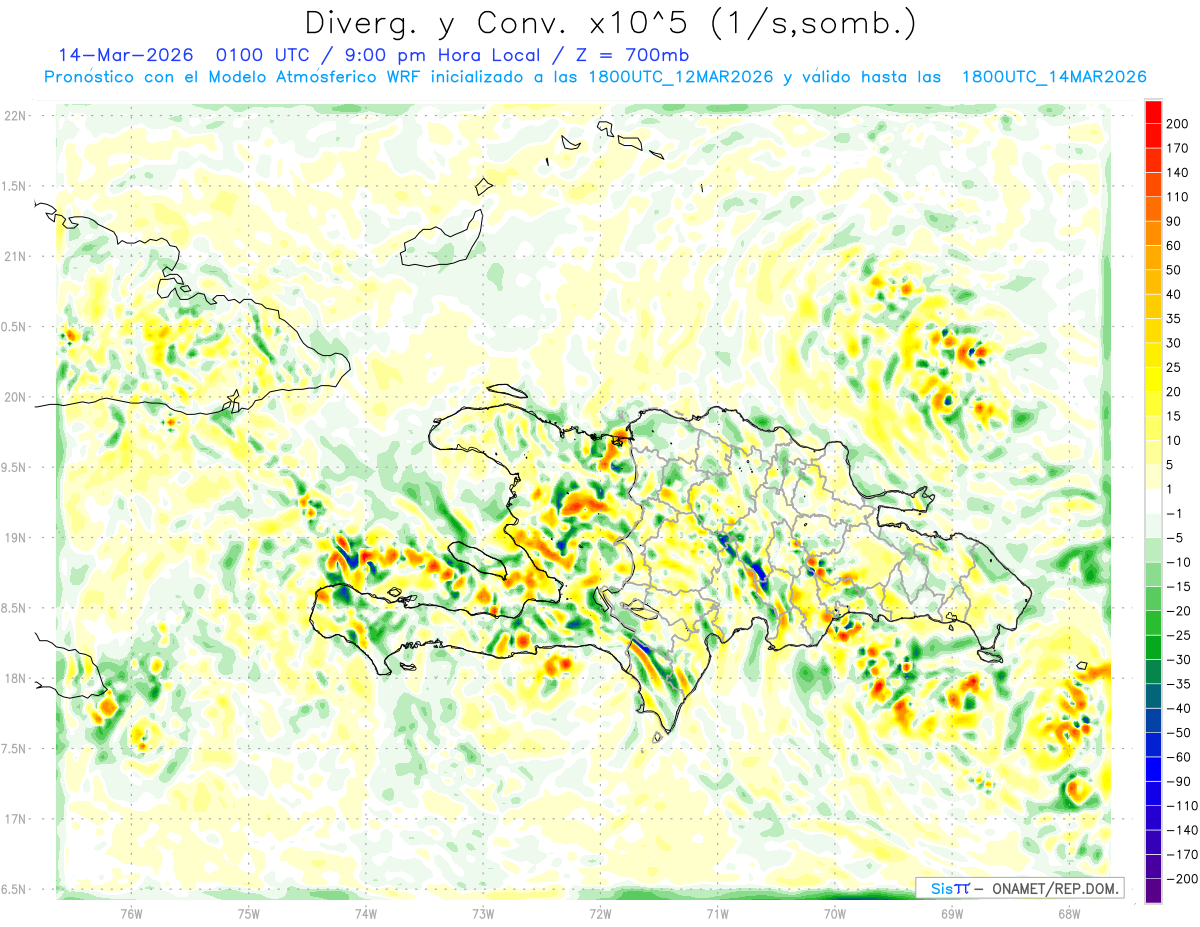The height and width of the screenshot is (927, 1200).
Task: Click the "50" value on the color scale
Action: click(1175, 270)
